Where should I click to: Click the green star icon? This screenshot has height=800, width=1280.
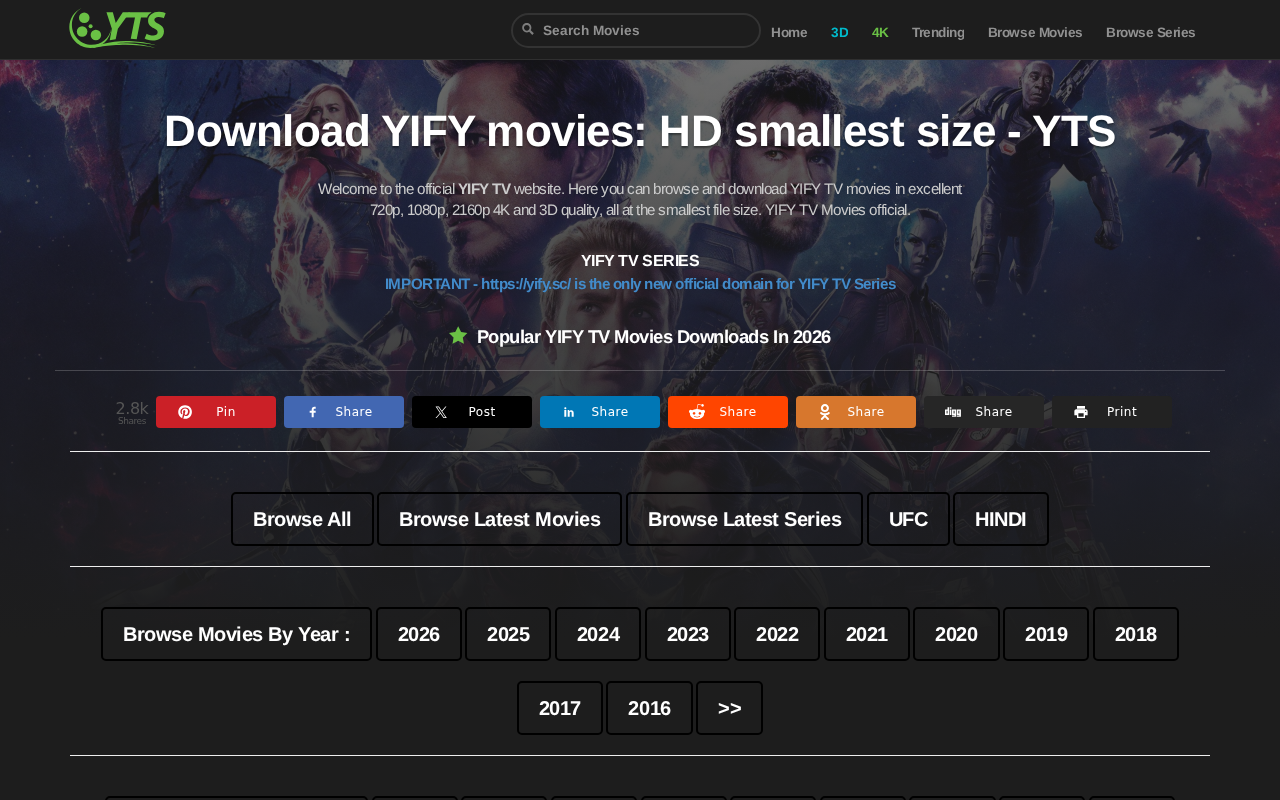click(458, 336)
